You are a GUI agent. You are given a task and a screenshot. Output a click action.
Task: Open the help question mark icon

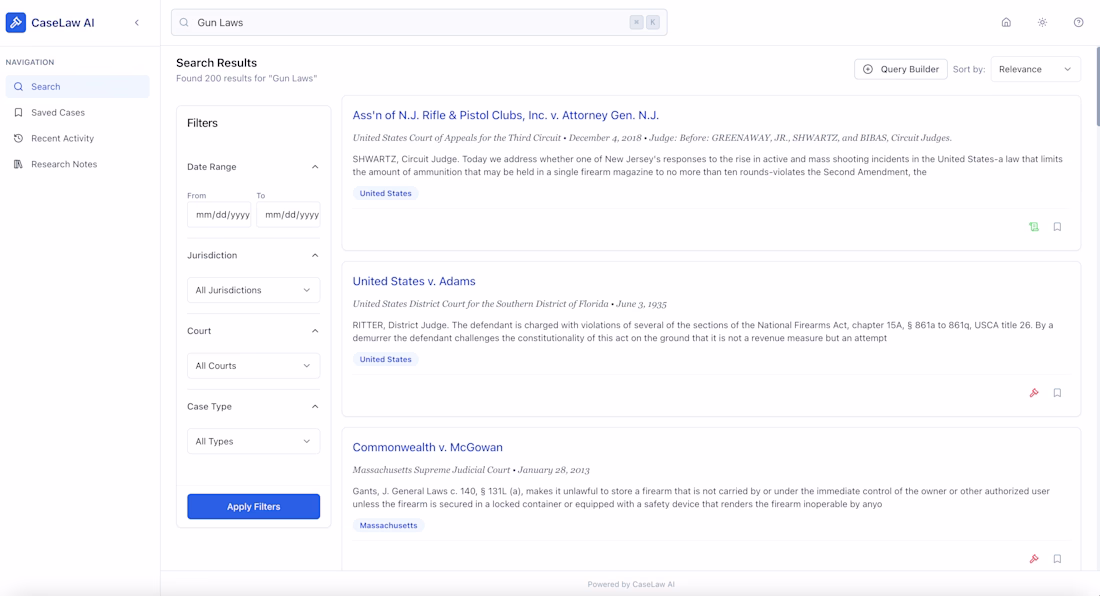(1078, 22)
